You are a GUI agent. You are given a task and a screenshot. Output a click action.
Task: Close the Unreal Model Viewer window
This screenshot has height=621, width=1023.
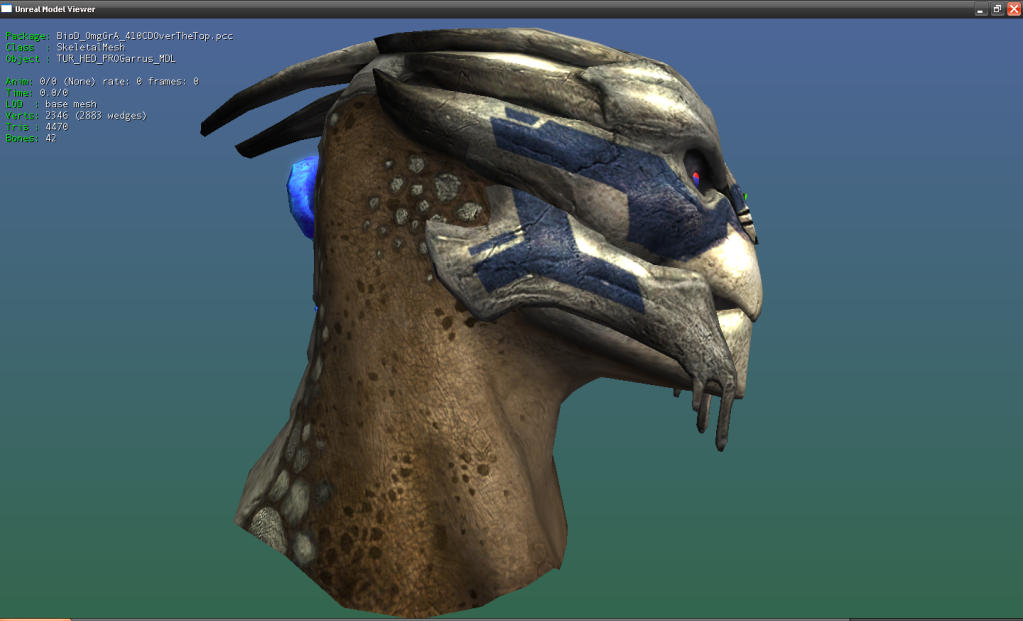point(1012,8)
